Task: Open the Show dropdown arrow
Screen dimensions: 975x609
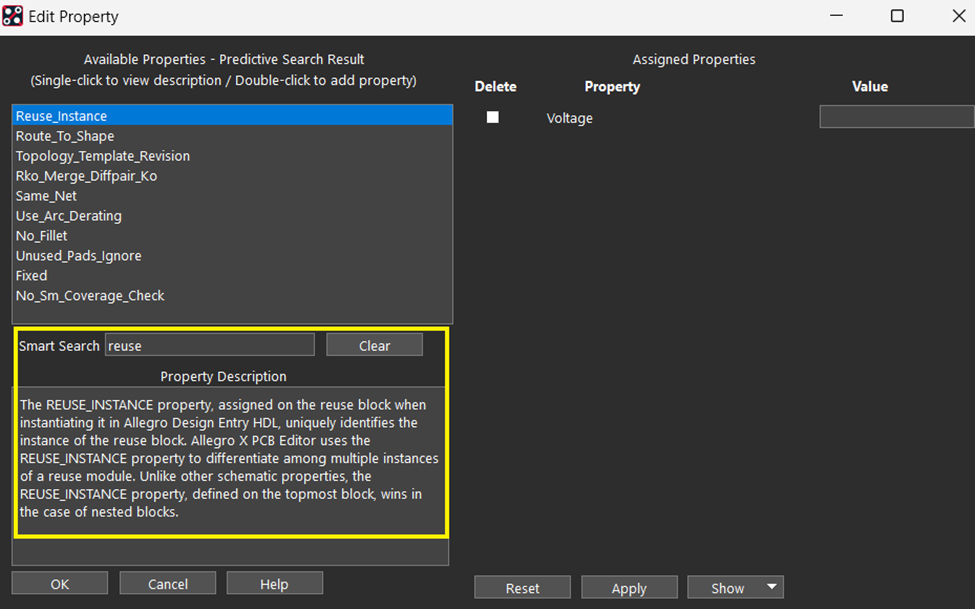Action: click(770, 588)
